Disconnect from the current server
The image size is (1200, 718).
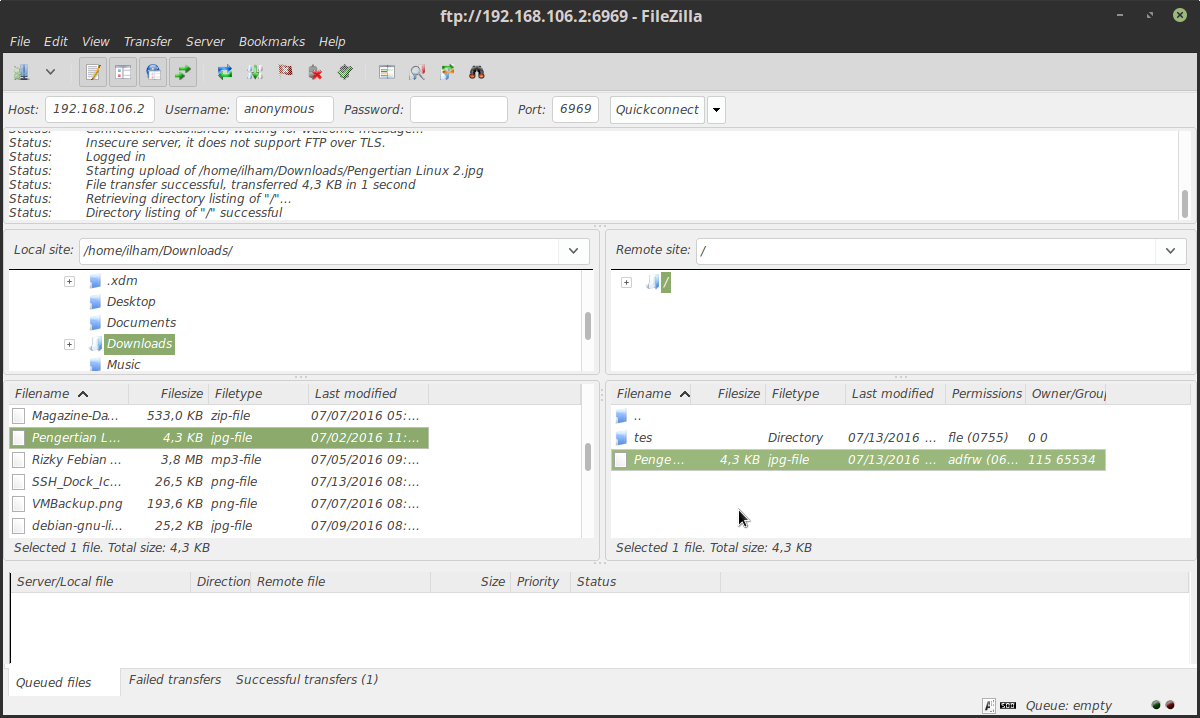[315, 72]
